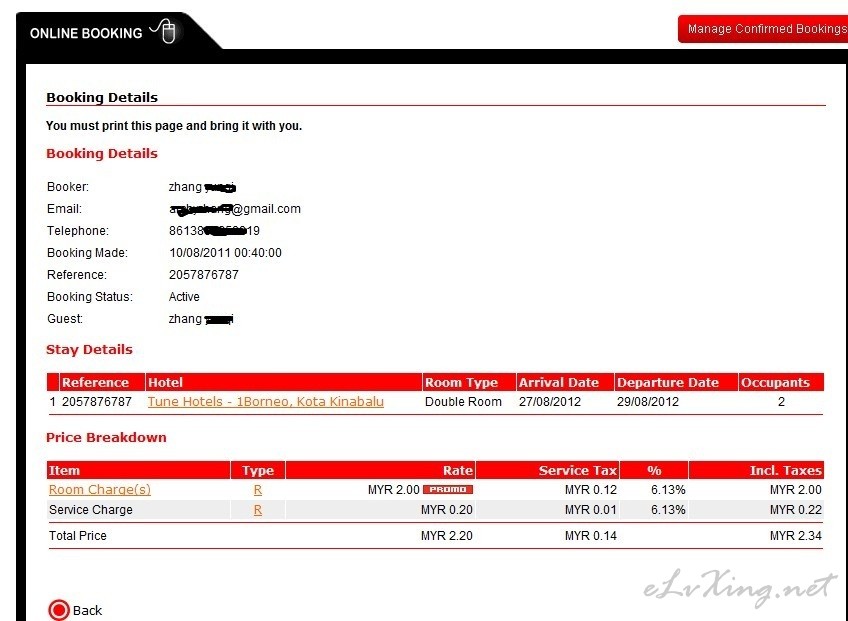848x621 pixels.
Task: Click the Item column header in Price Breakdown
Action: pos(138,471)
